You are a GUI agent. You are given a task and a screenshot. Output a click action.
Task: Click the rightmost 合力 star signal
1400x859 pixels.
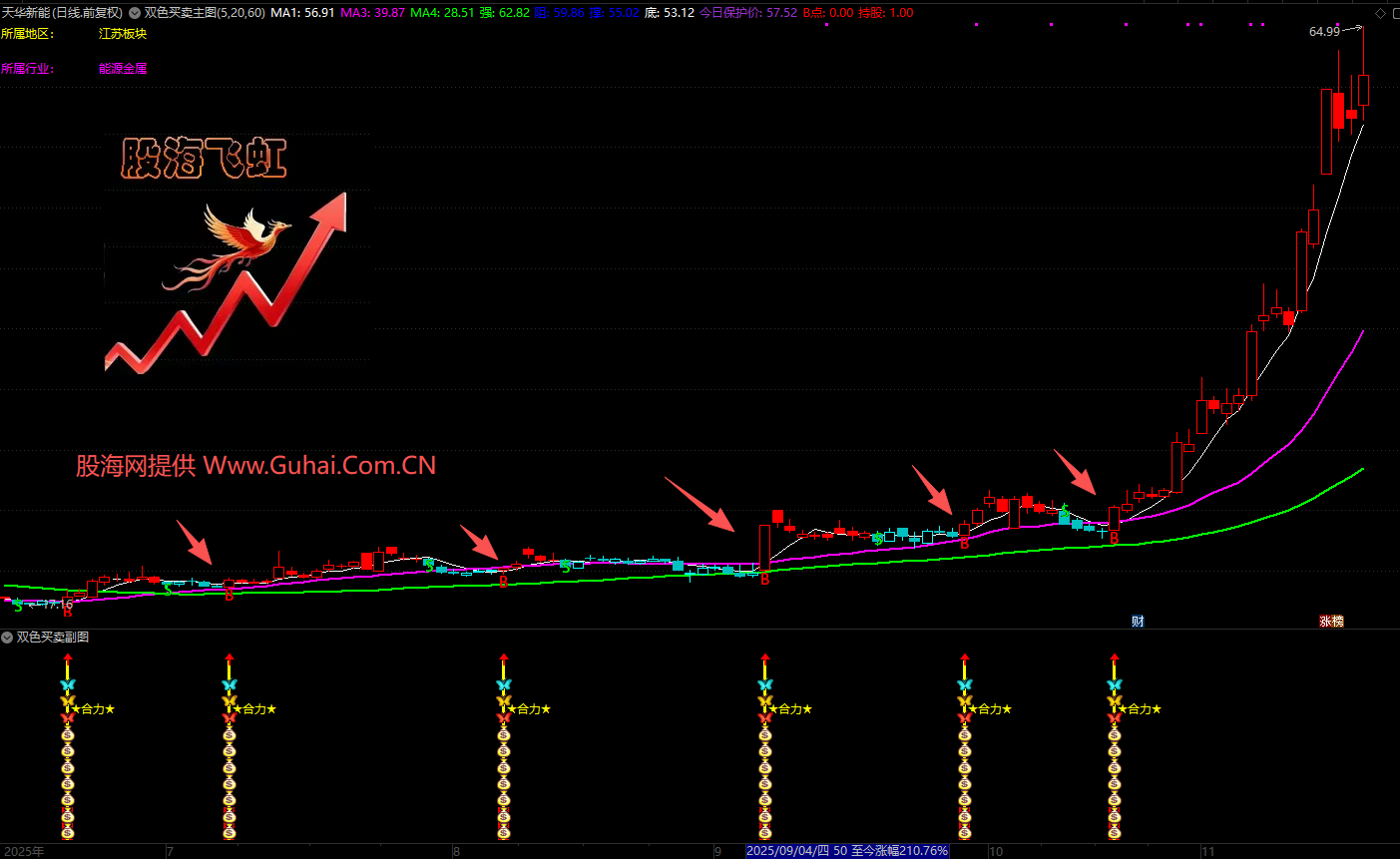pyautogui.click(x=1140, y=709)
